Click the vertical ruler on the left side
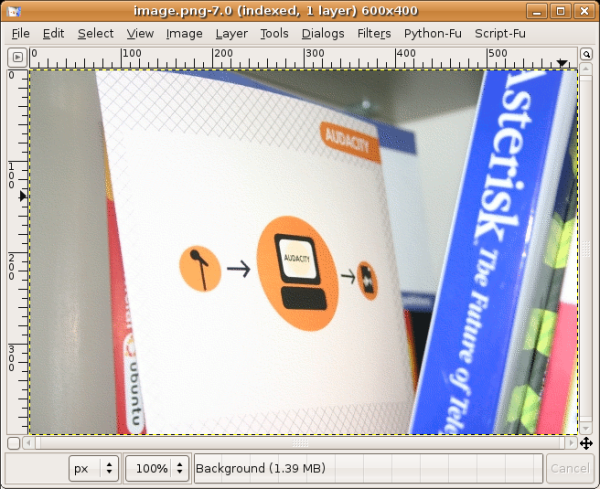 (x=14, y=250)
